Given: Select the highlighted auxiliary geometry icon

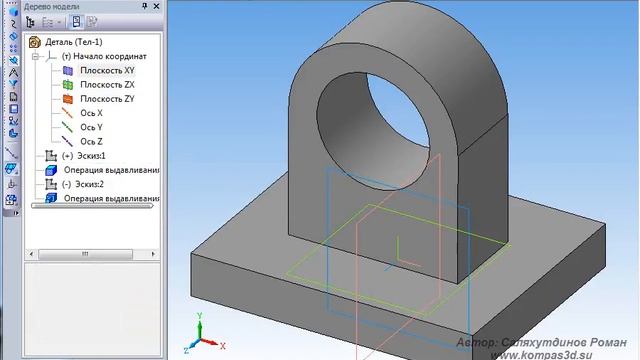Looking at the screenshot, I should 13,60.
